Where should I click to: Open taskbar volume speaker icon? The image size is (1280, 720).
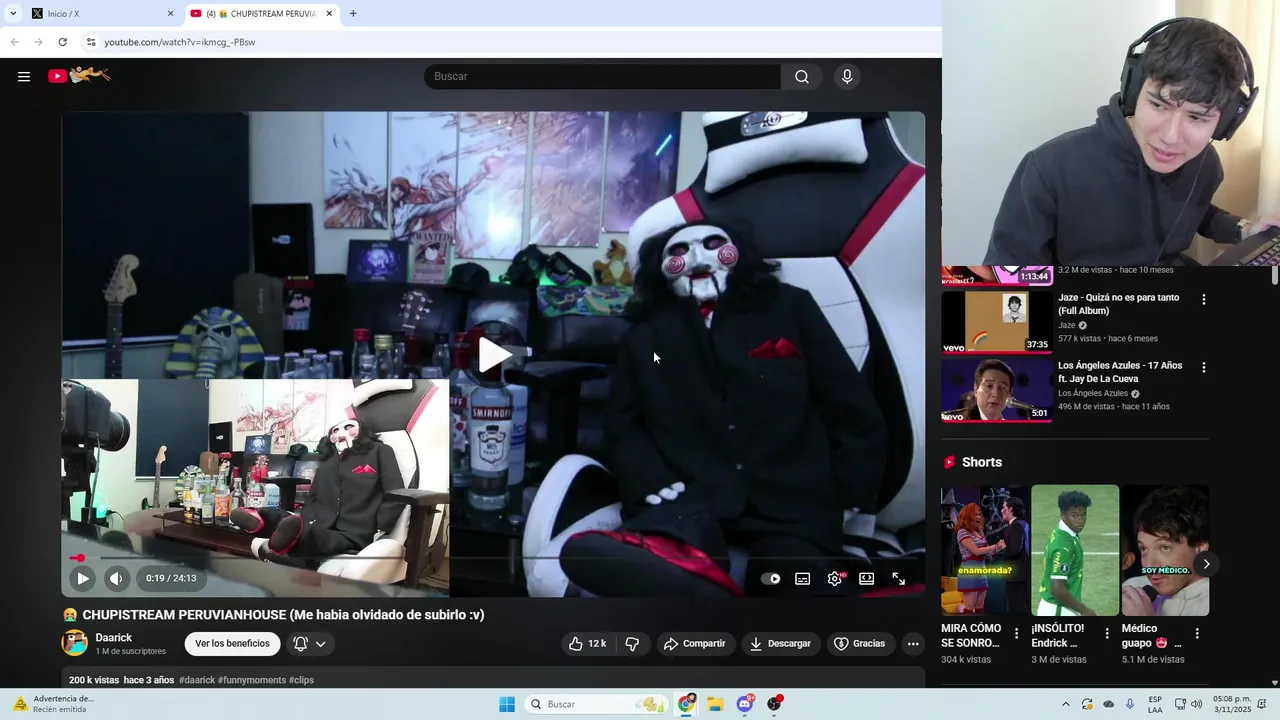pos(1196,704)
